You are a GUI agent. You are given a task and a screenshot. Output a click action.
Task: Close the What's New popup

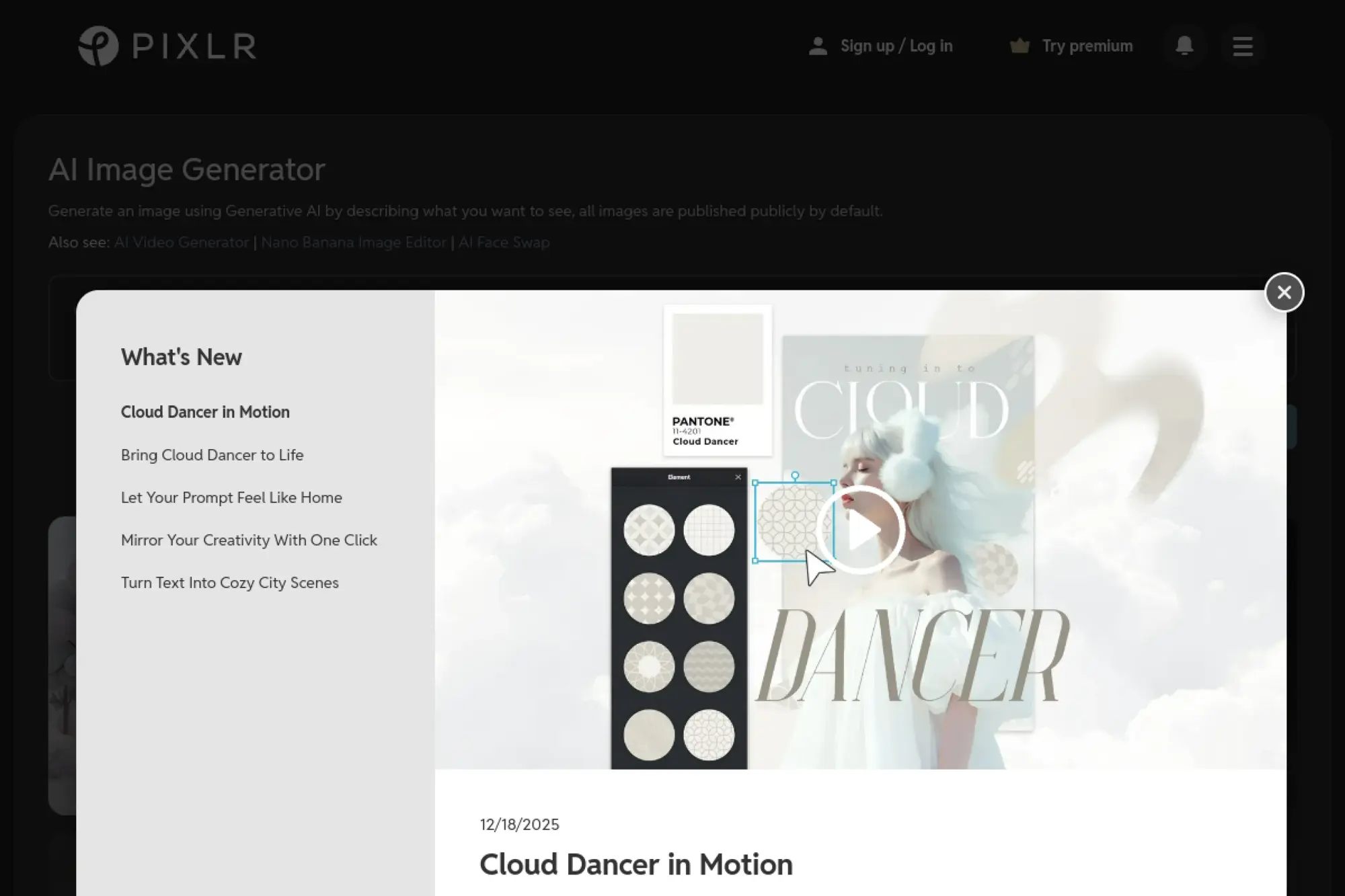[x=1284, y=292]
